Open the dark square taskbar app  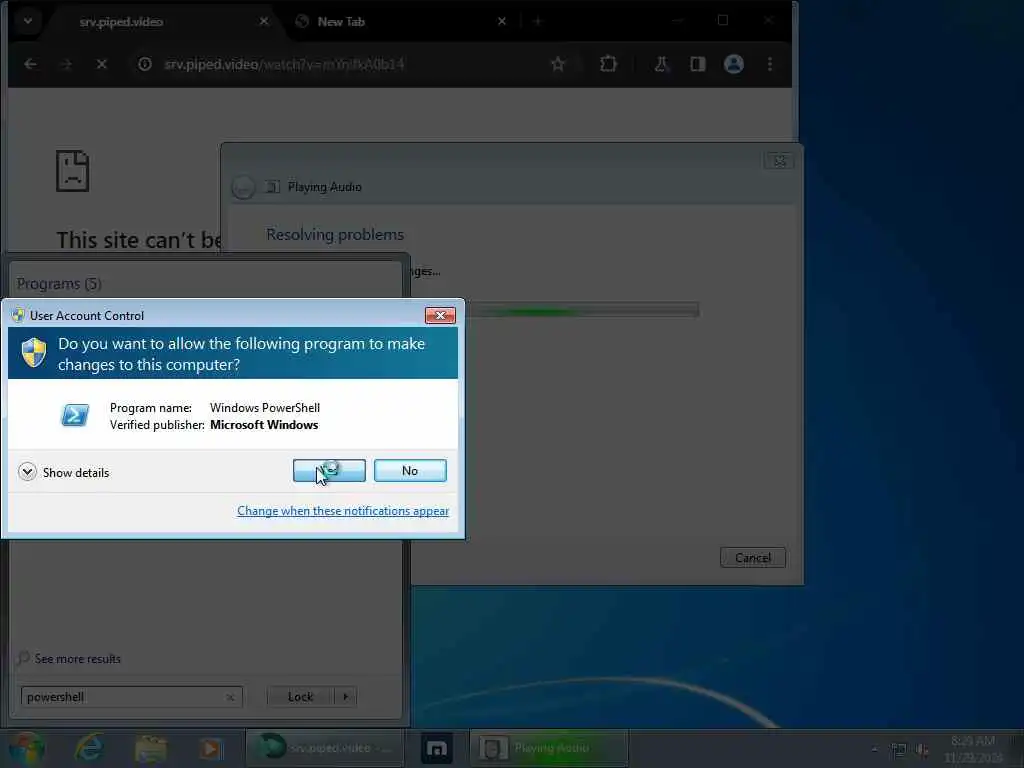point(436,748)
